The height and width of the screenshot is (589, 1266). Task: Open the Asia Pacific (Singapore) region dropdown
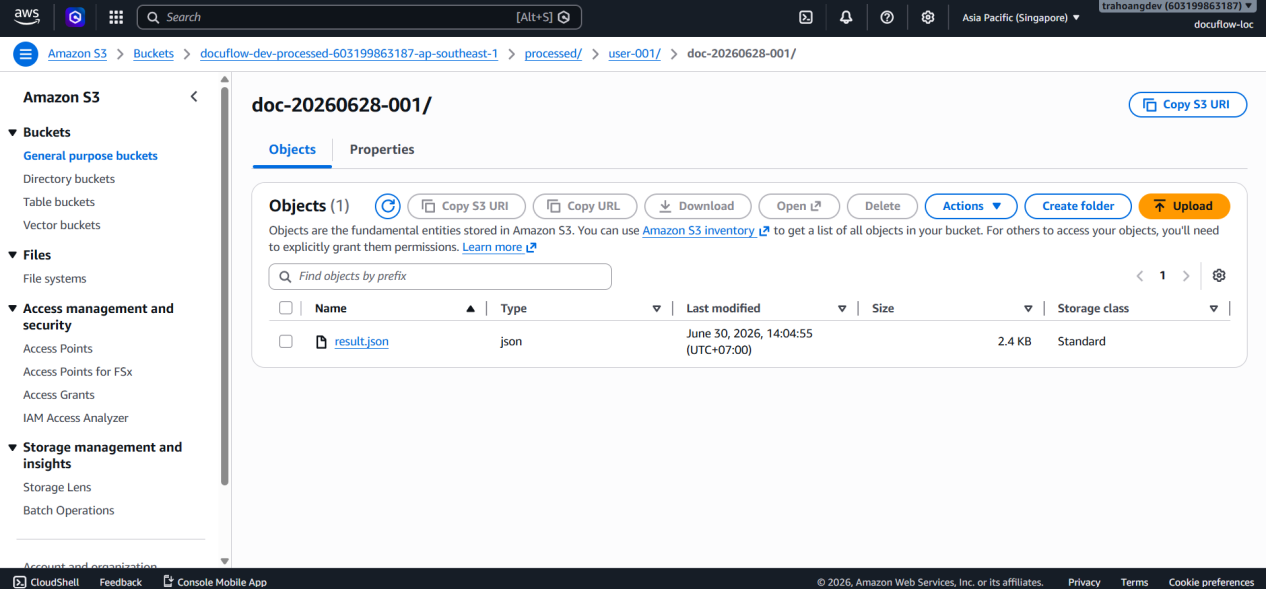pyautogui.click(x=1021, y=17)
